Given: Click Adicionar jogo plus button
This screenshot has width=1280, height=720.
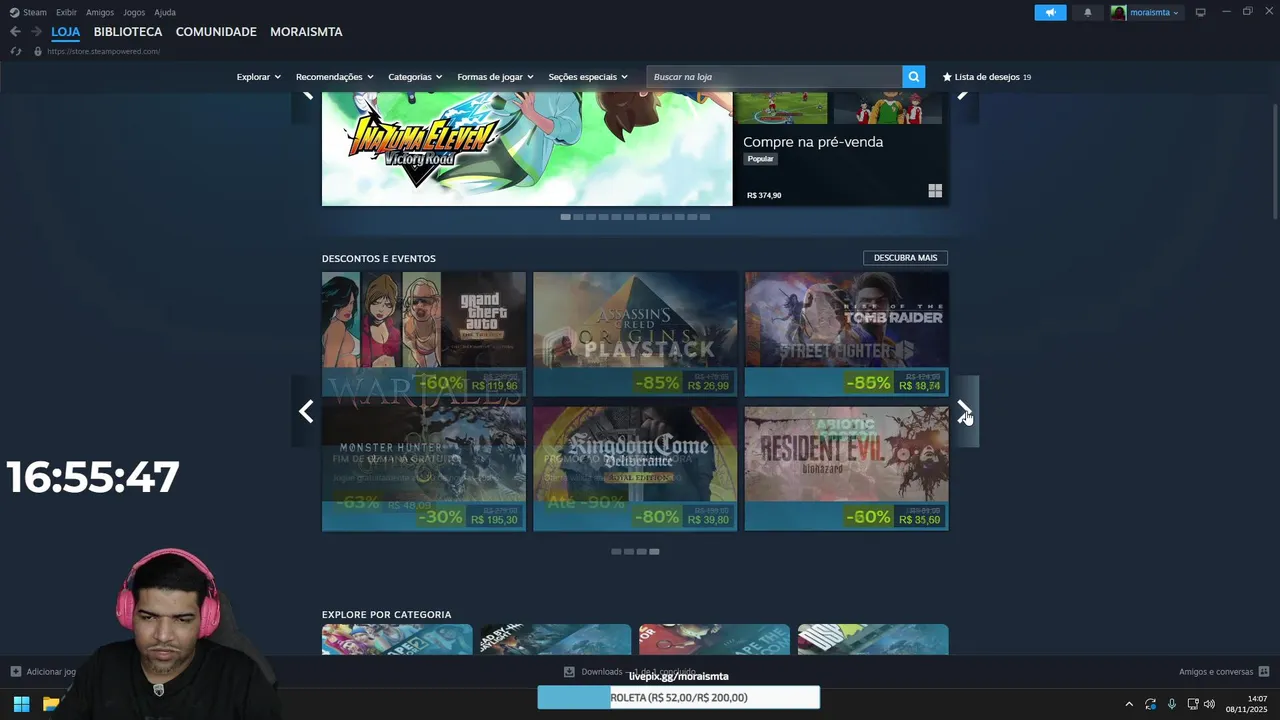Looking at the screenshot, I should pos(15,672).
